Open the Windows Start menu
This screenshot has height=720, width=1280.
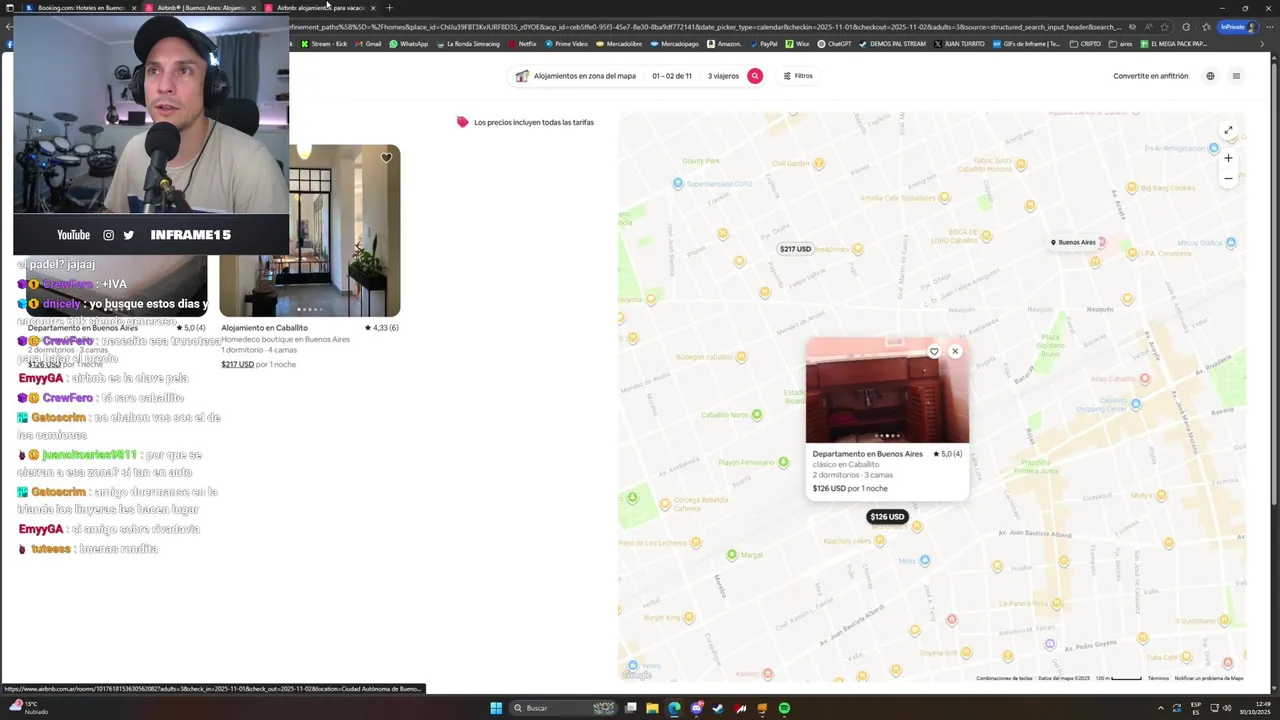point(496,708)
